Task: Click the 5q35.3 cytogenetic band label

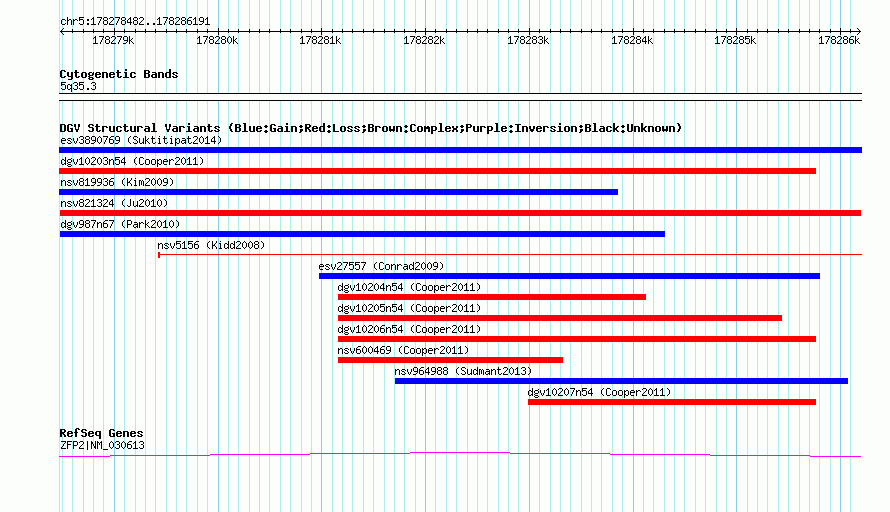Action: tap(78, 86)
